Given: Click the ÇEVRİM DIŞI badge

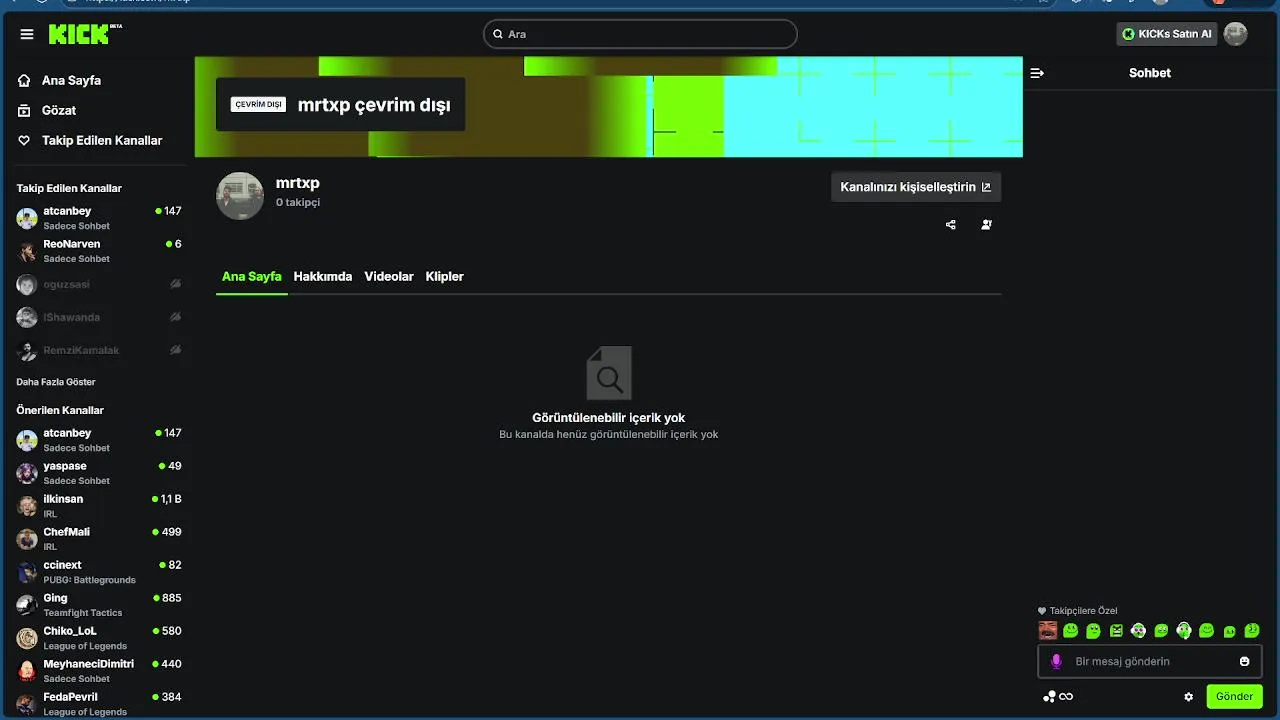Looking at the screenshot, I should coord(258,105).
